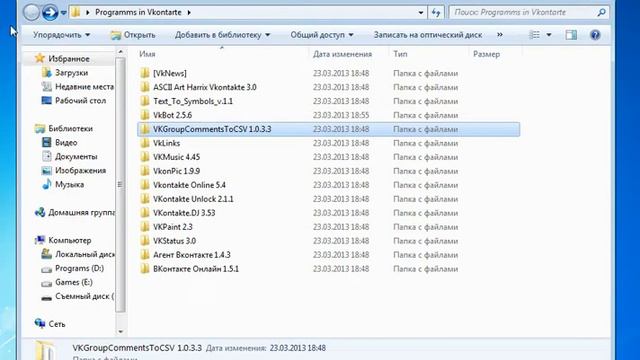Select ASCII Art Harrix Vkontakte 3.0 folder icon

tap(144, 87)
